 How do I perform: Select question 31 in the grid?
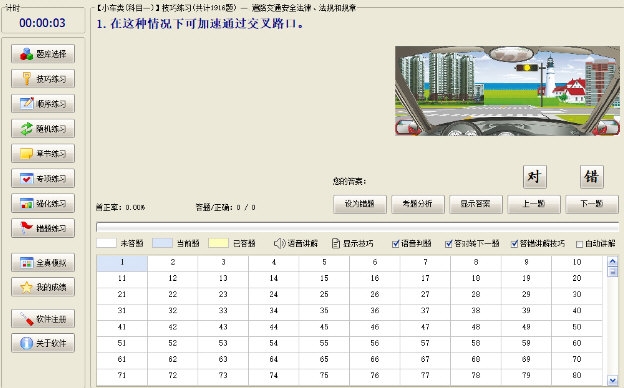click(x=122, y=311)
